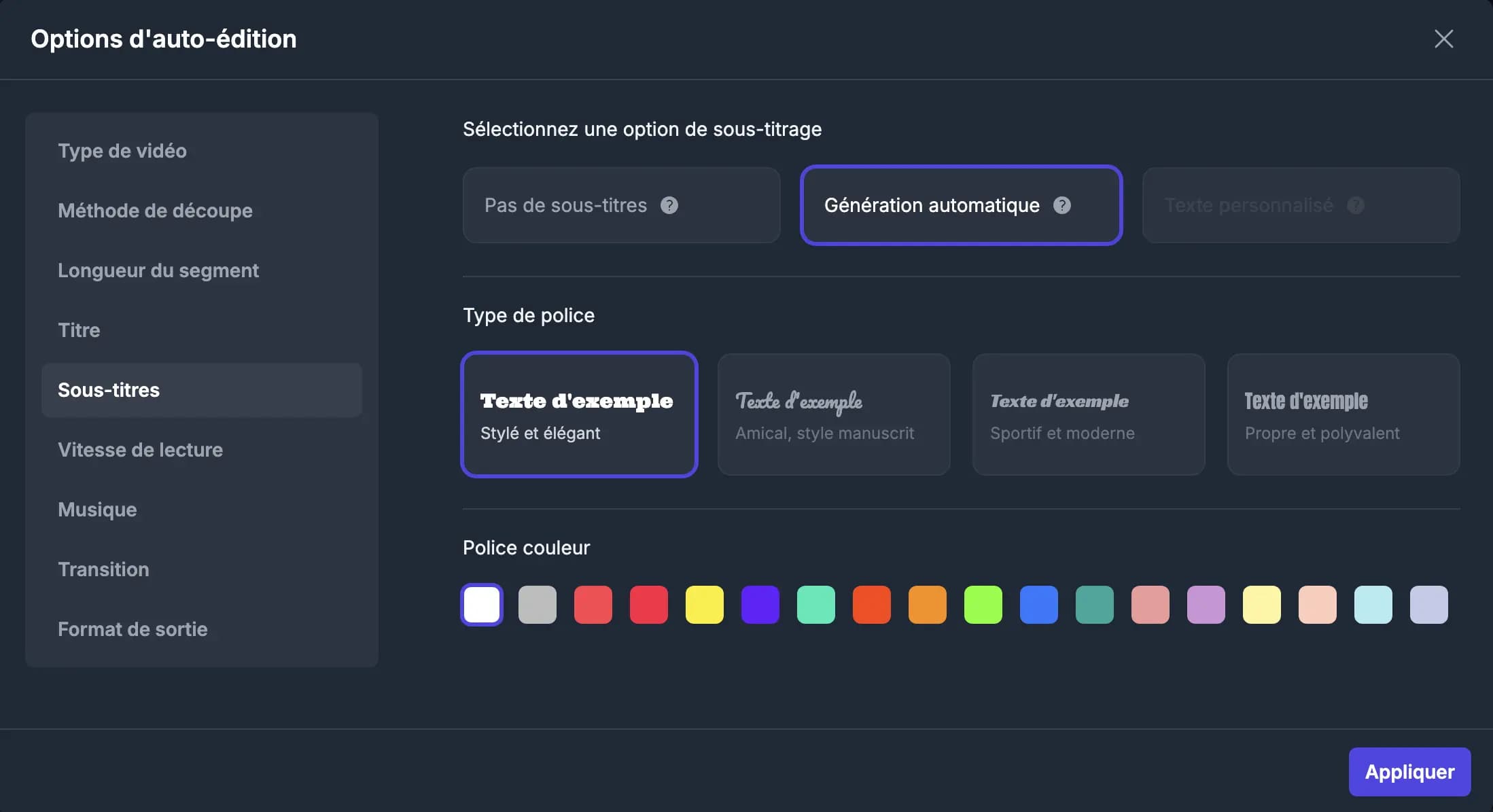Pick the yellow font color
This screenshot has width=1493, height=812.
click(705, 604)
